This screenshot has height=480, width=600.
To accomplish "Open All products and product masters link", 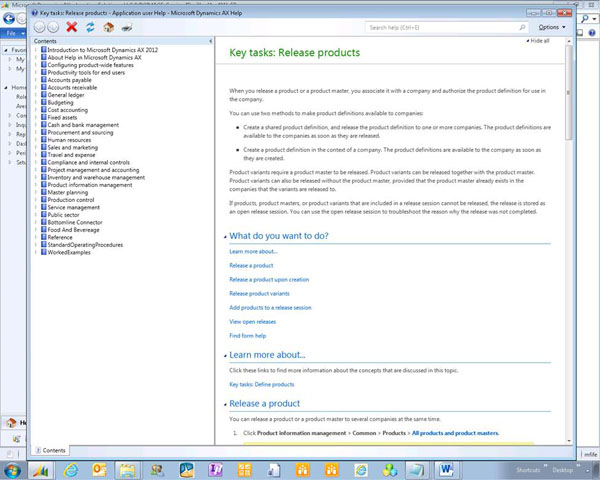I will click(455, 433).
